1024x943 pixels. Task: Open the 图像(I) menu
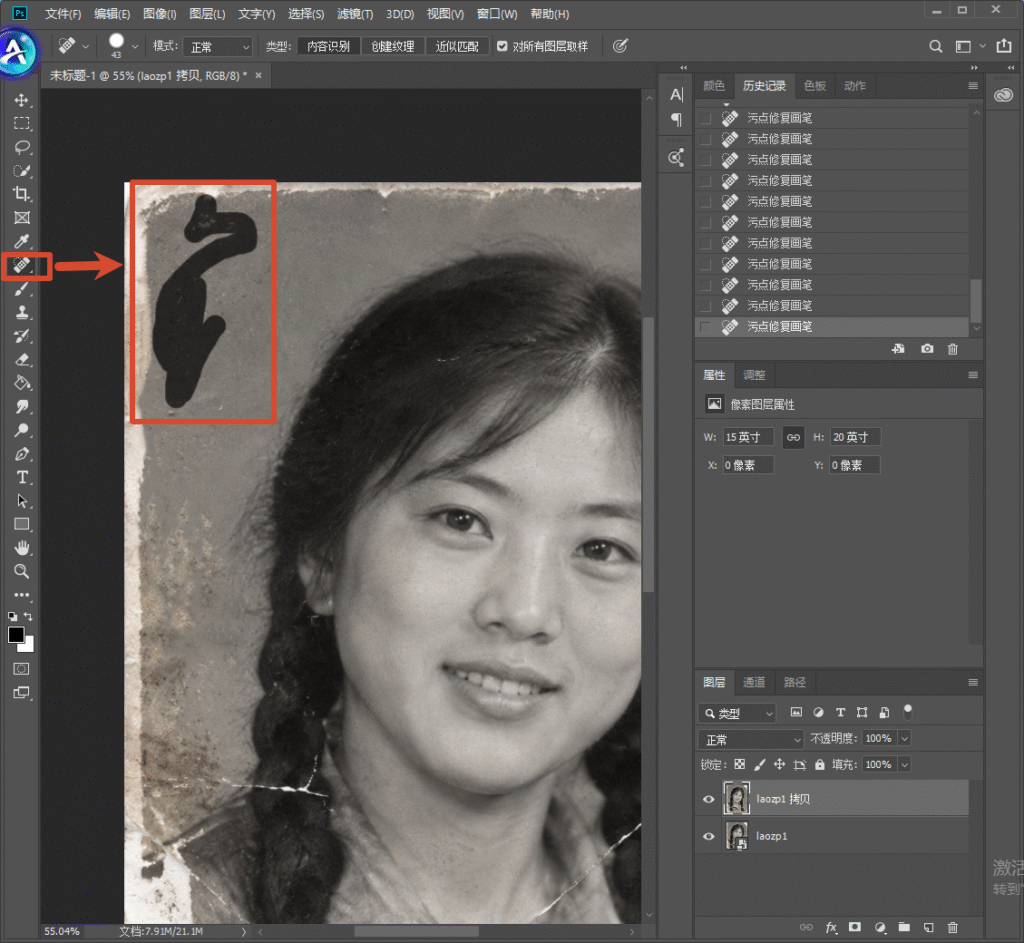point(159,14)
